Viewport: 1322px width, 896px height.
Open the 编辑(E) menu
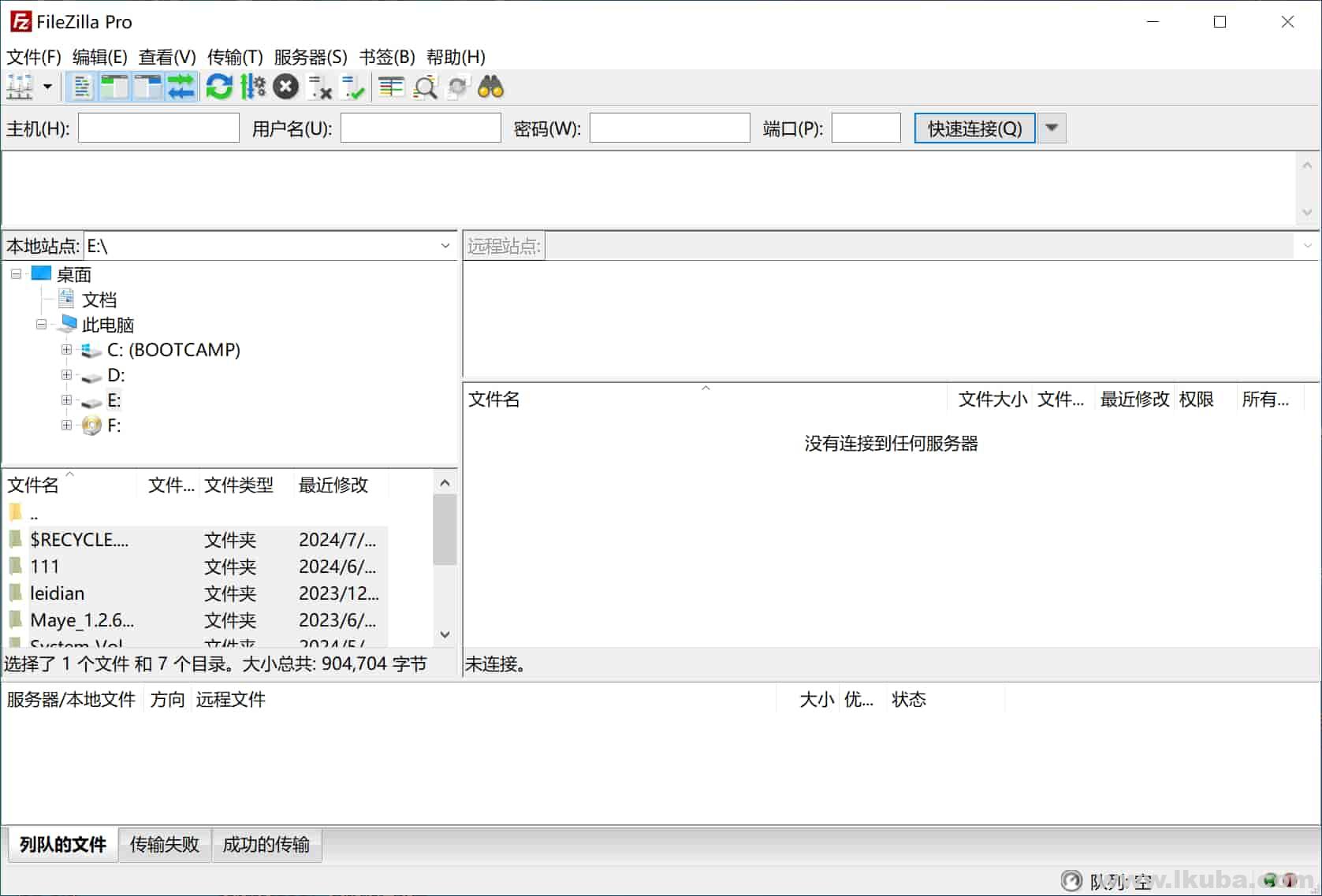pos(99,57)
